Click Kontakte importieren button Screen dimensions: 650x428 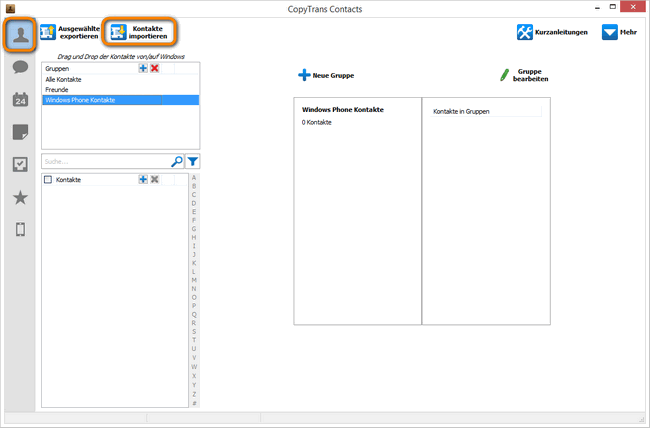point(139,32)
